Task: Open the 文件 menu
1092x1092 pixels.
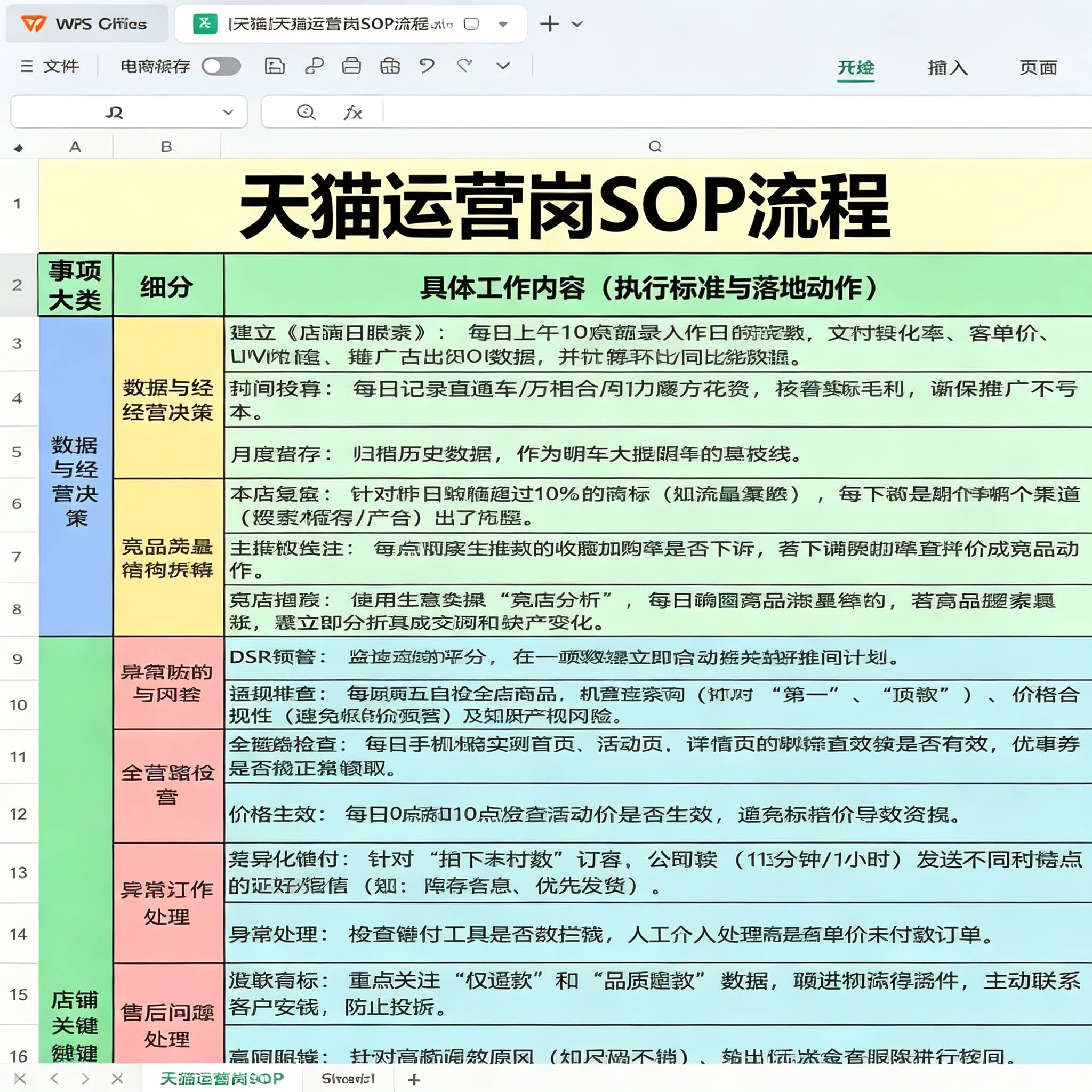Action: point(50,66)
